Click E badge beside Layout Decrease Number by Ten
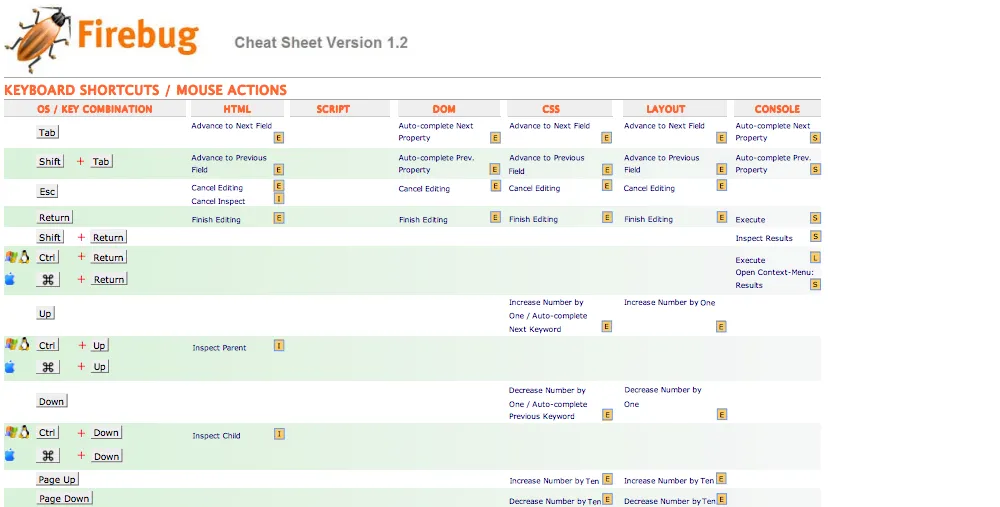The image size is (1000, 507). (721, 499)
